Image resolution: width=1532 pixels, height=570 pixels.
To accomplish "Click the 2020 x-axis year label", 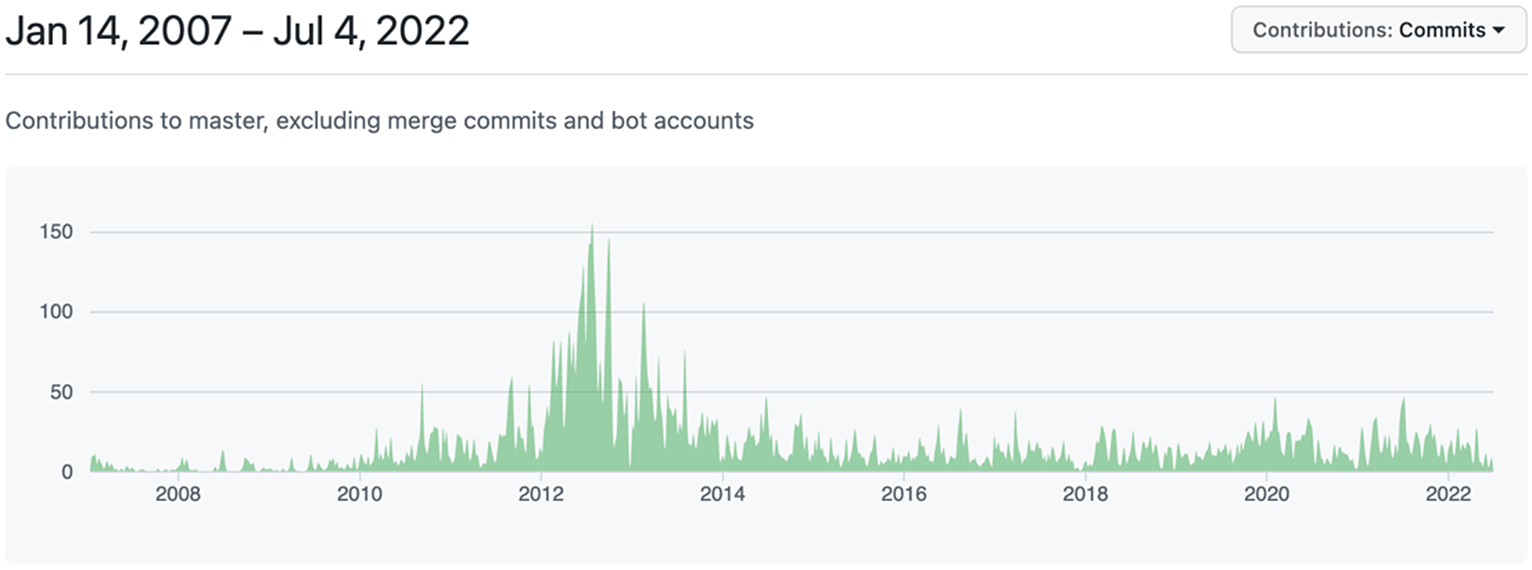I will click(x=1266, y=495).
